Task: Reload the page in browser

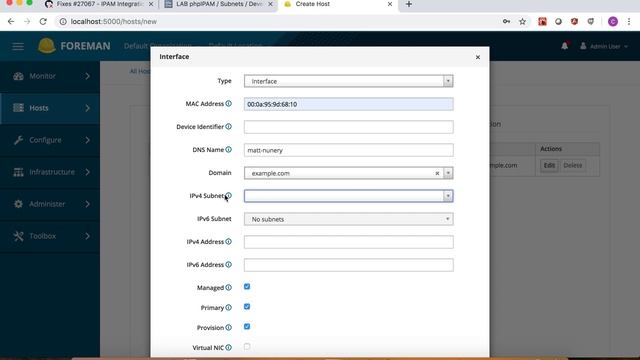Action: [x=43, y=21]
